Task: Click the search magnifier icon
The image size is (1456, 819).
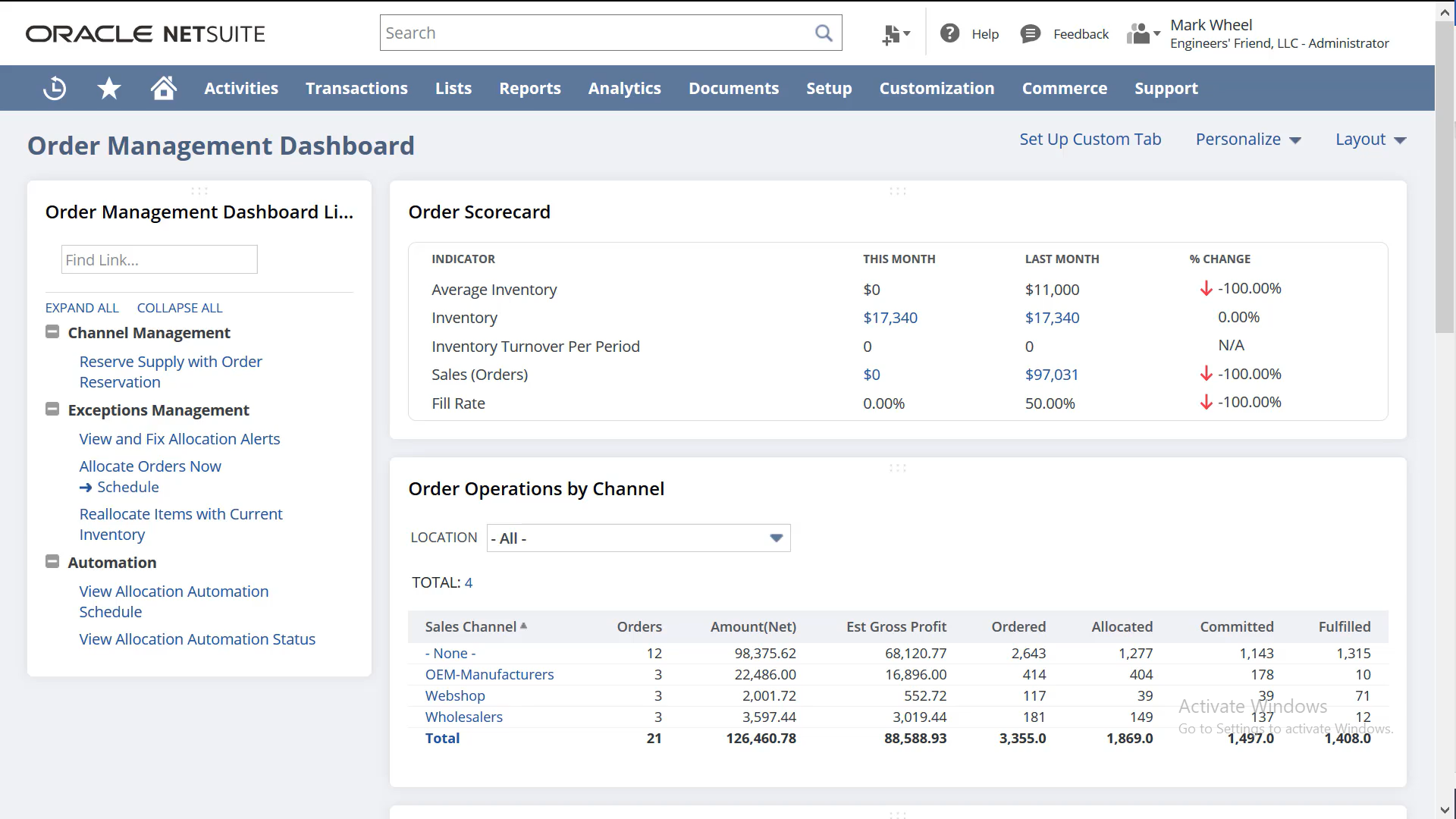Action: click(x=824, y=33)
